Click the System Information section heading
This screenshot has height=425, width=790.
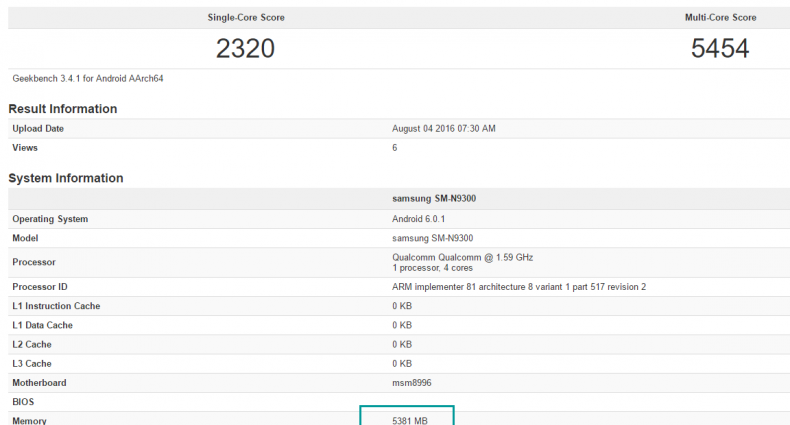tap(66, 178)
